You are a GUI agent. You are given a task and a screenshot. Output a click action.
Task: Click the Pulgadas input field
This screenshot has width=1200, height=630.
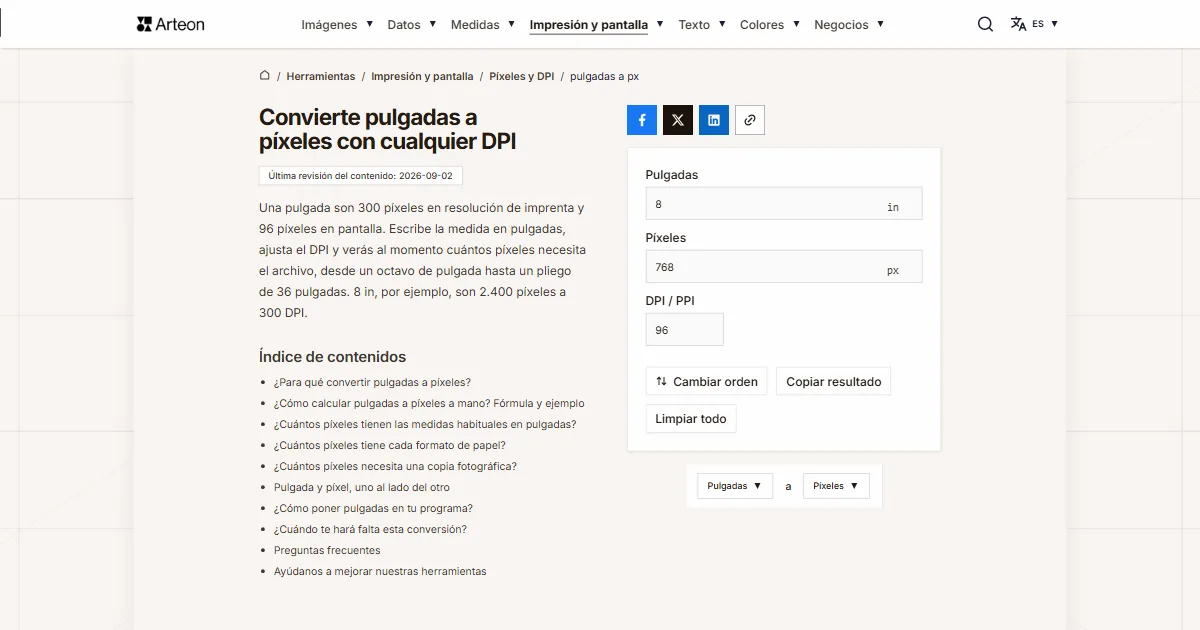784,204
